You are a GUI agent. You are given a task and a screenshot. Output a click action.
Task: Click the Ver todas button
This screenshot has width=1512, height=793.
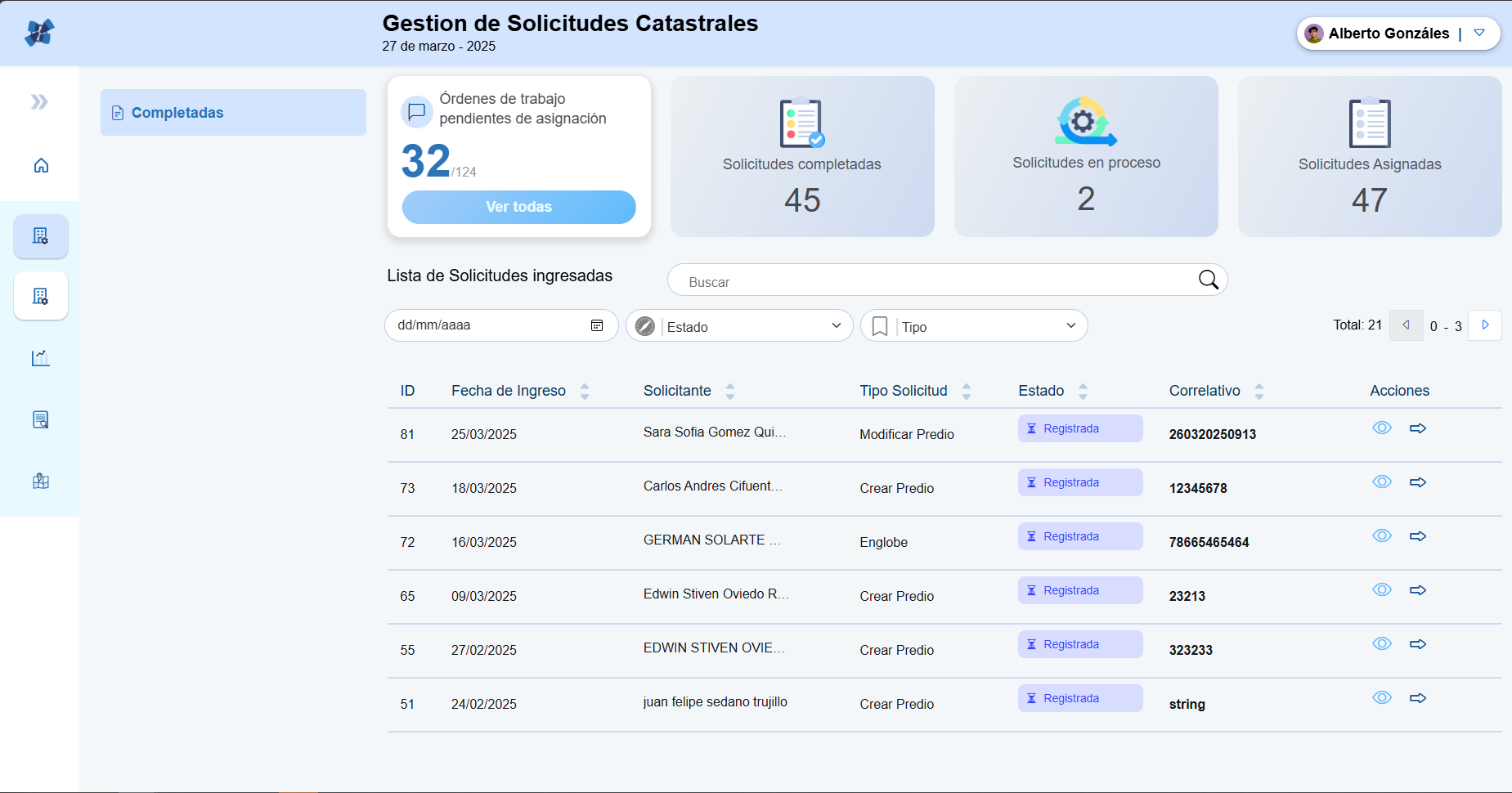(518, 207)
